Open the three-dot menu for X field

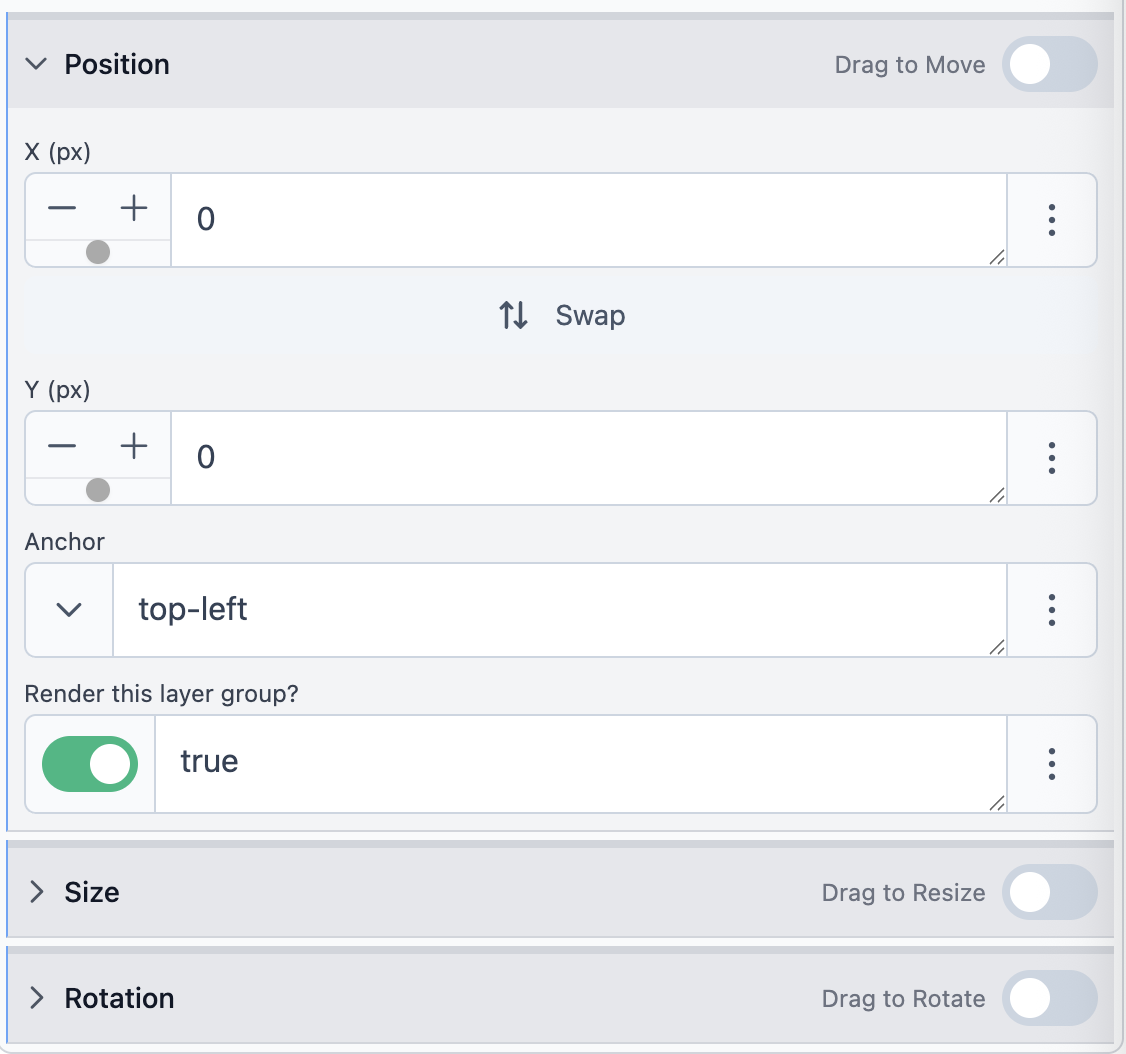[x=1051, y=220]
